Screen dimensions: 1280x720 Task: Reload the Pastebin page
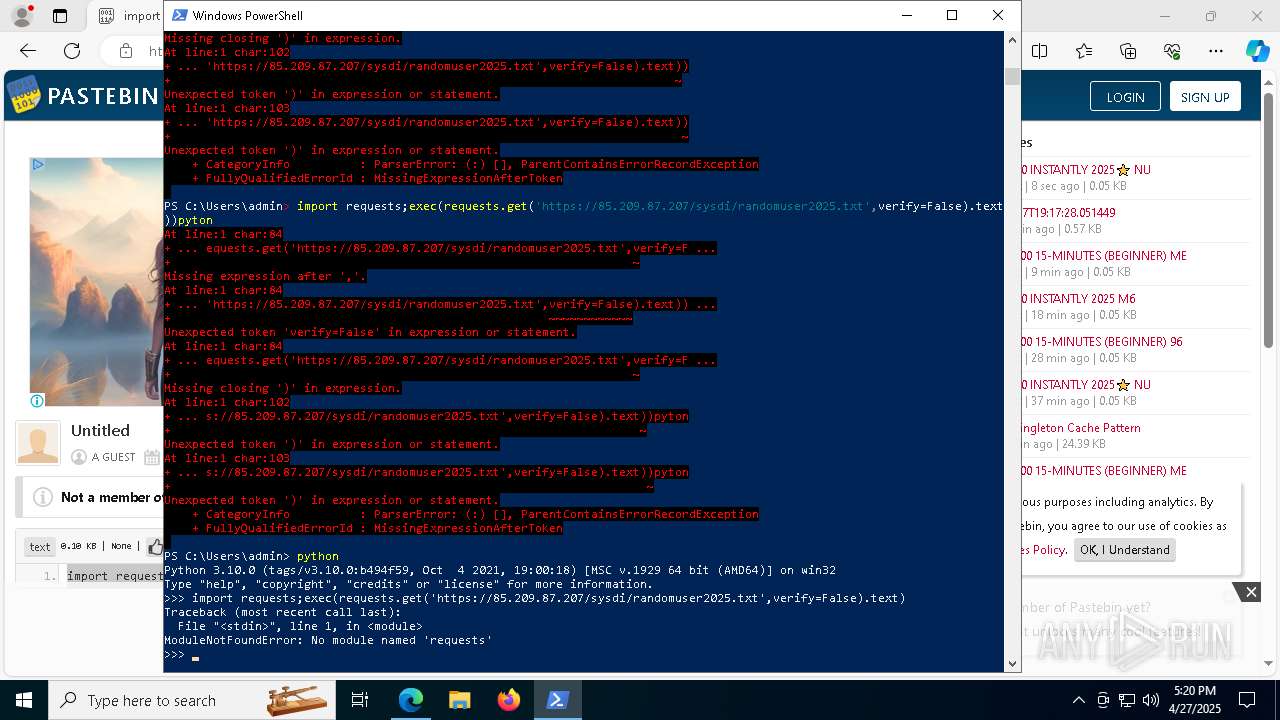pos(72,51)
